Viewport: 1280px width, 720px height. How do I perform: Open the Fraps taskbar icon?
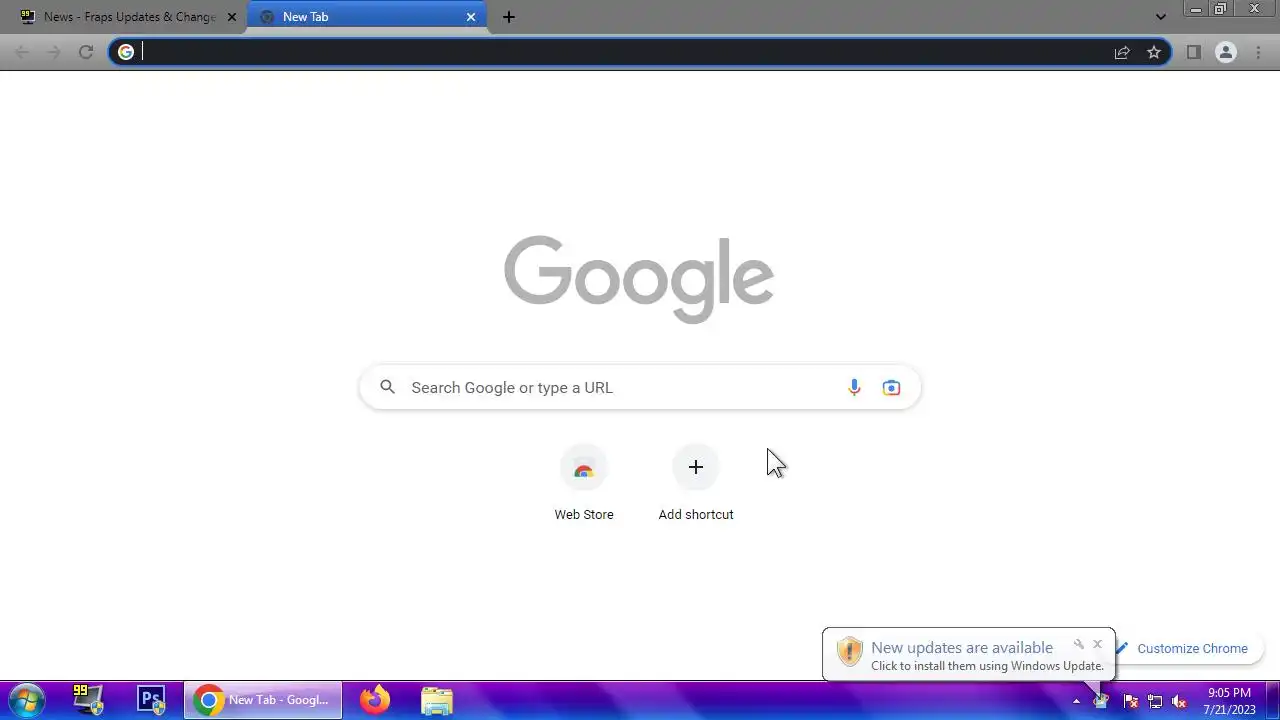(x=89, y=700)
